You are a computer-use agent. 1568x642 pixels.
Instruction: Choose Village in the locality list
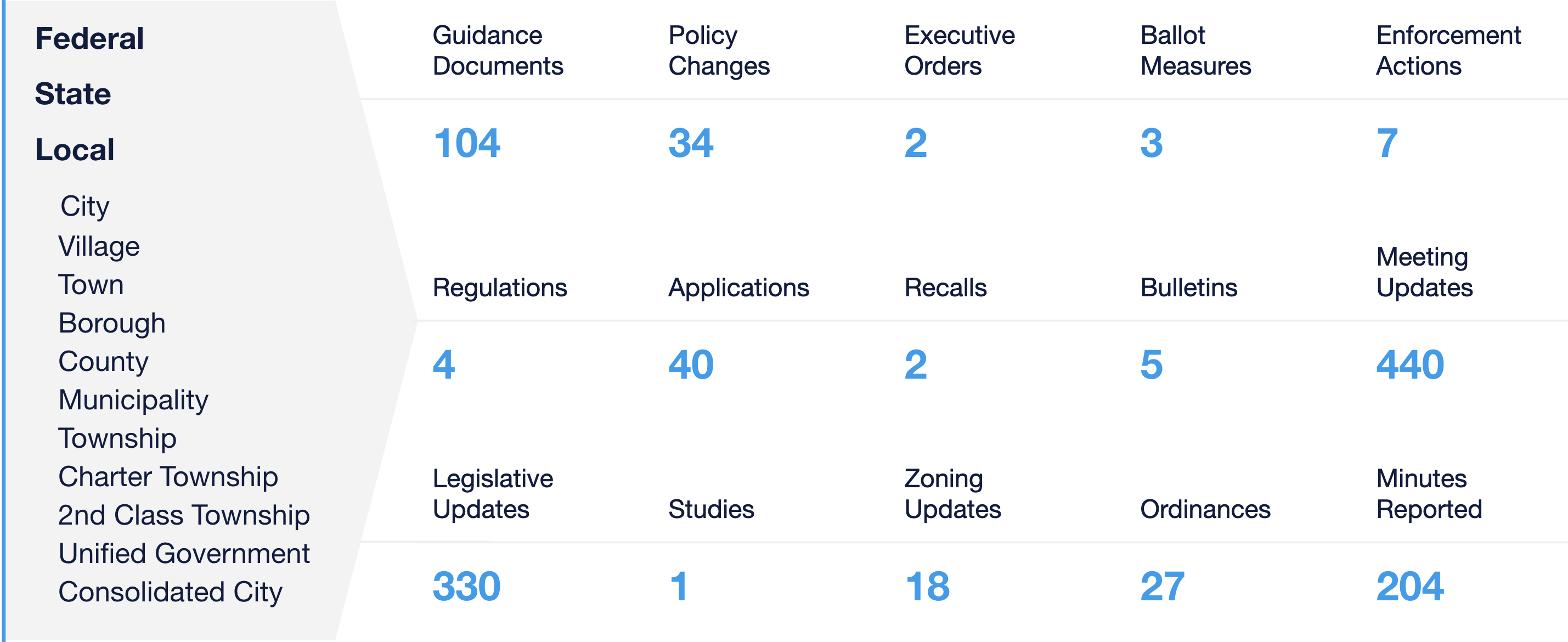click(99, 247)
